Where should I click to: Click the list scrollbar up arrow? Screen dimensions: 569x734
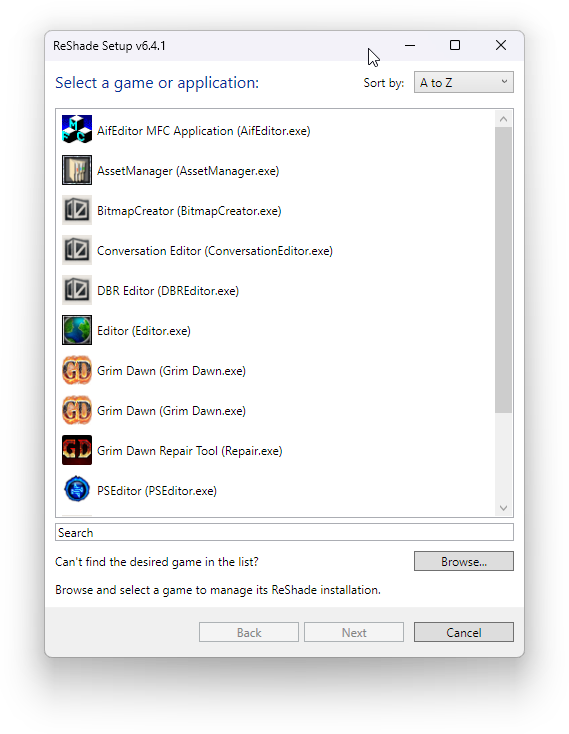point(503,119)
